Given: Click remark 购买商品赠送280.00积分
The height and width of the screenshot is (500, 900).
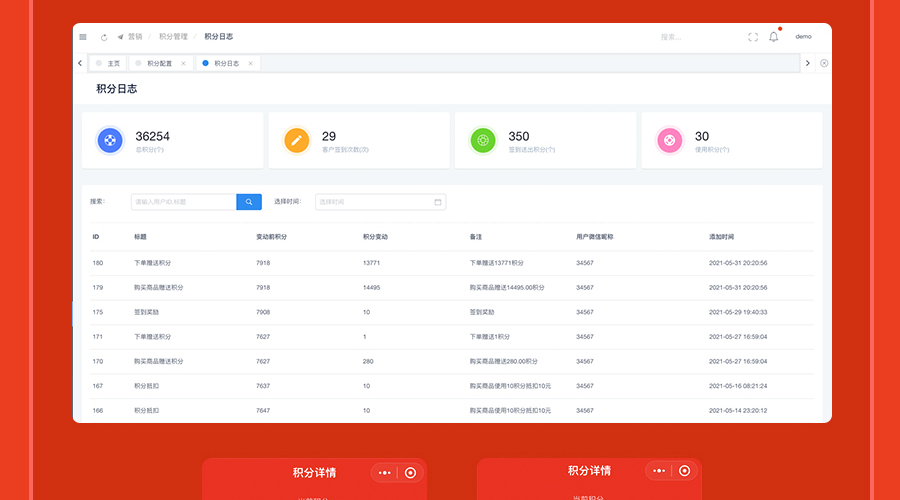Looking at the screenshot, I should coord(503,362).
